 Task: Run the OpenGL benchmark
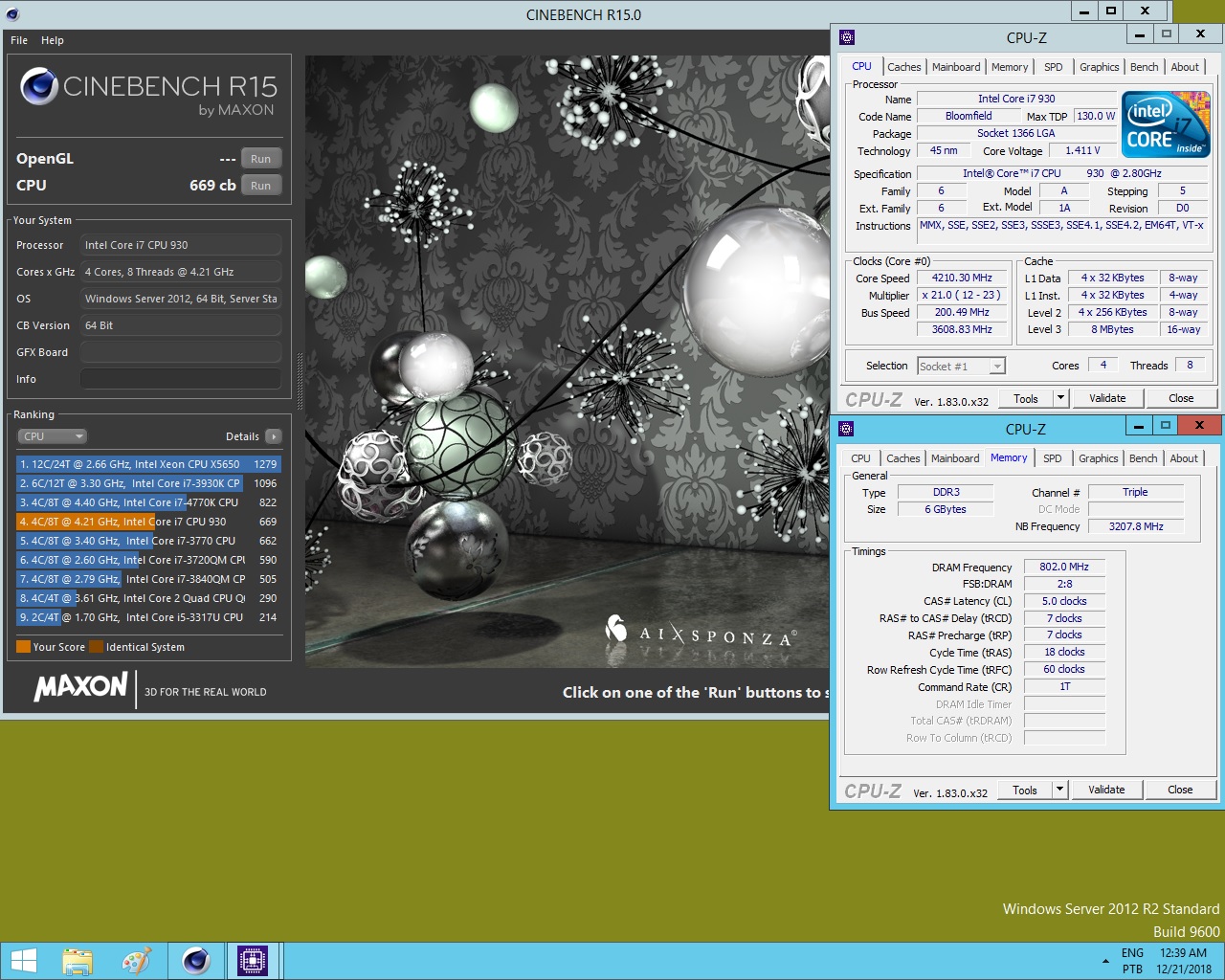click(261, 159)
